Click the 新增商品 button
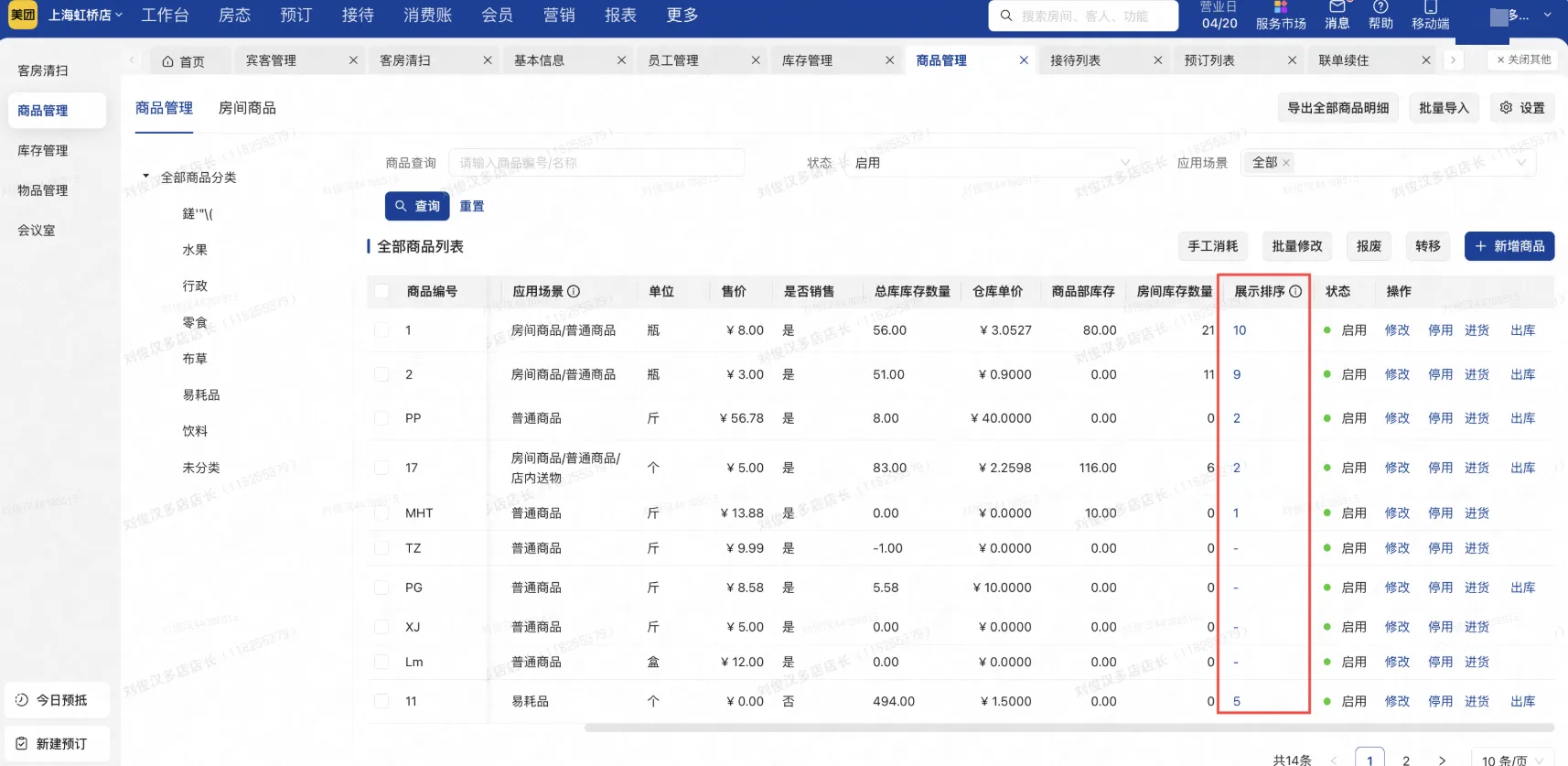This screenshot has height=766, width=1568. point(1509,246)
